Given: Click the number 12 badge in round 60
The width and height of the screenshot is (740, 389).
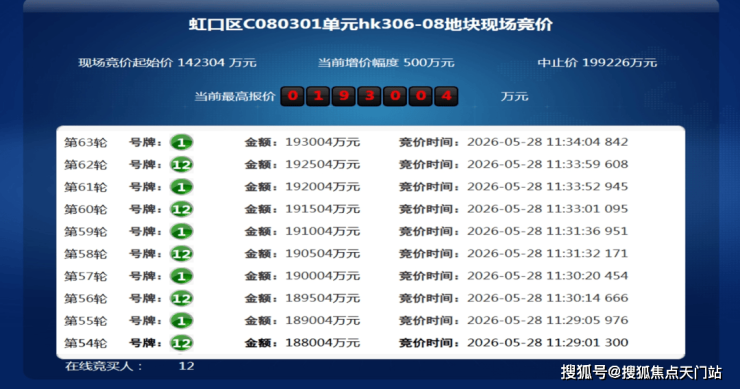Looking at the screenshot, I should click(x=181, y=209).
